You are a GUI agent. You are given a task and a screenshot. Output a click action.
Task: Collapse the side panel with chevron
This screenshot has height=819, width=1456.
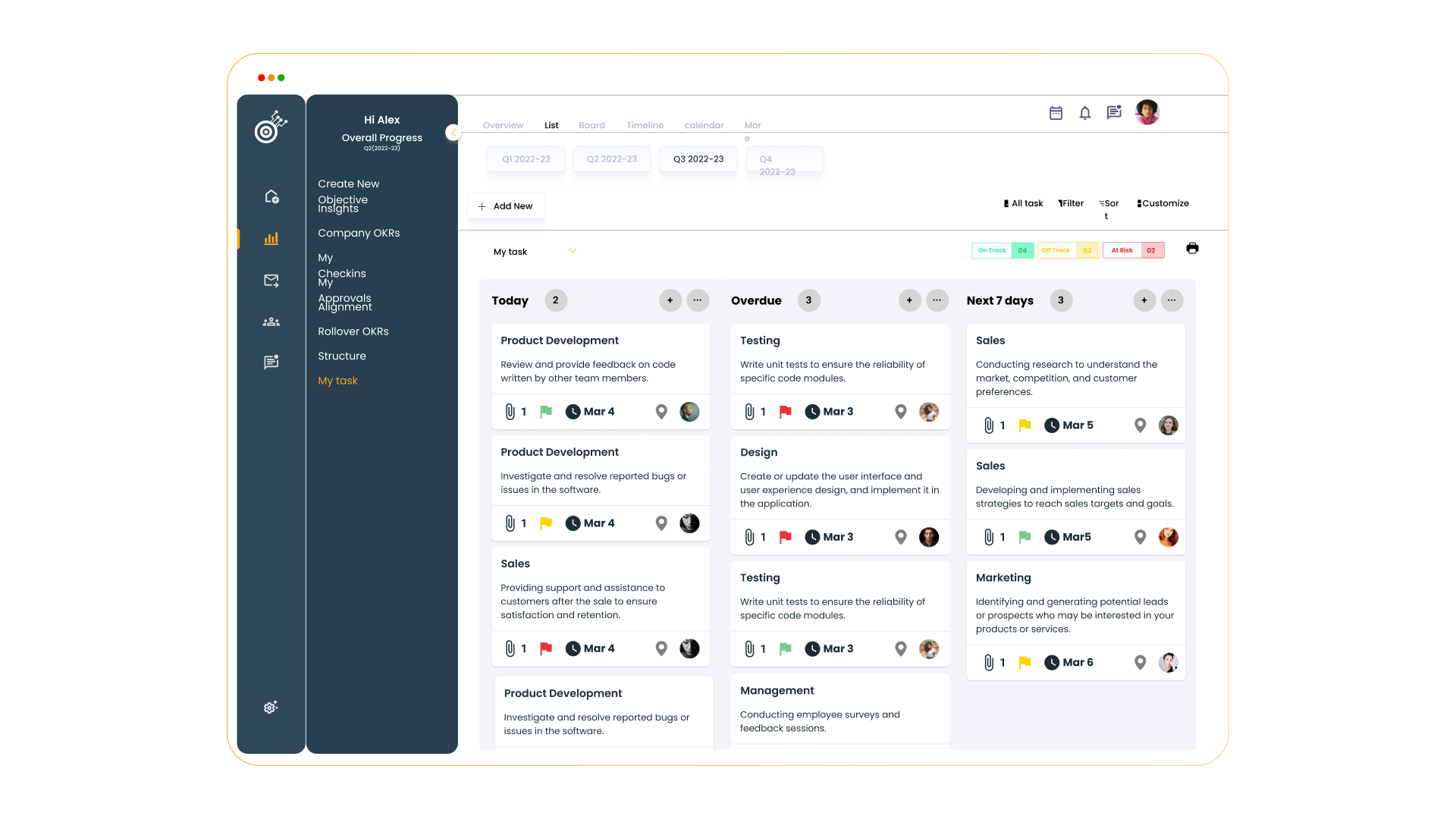pyautogui.click(x=453, y=133)
